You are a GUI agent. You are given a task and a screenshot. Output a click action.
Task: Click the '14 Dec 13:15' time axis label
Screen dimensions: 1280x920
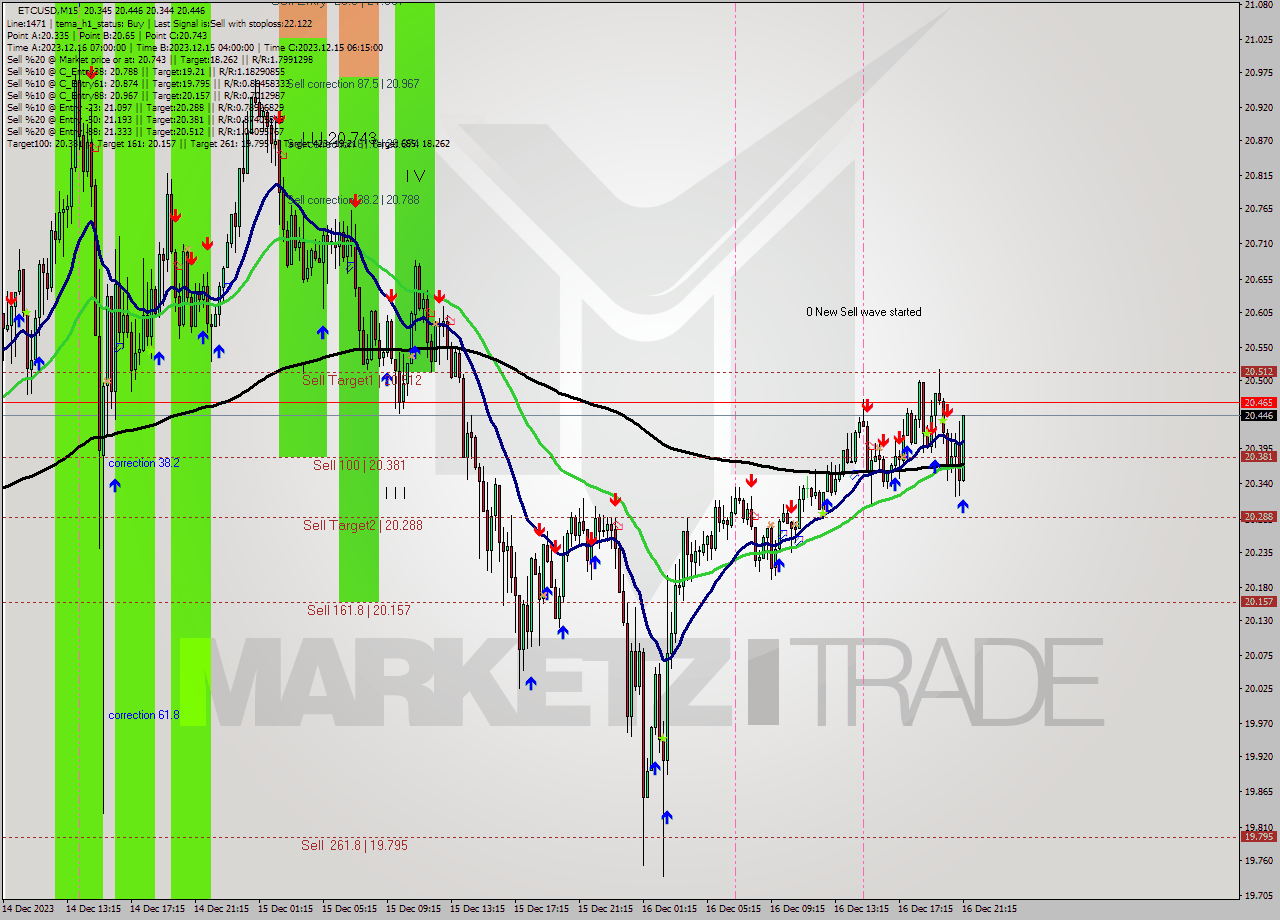coord(93,909)
